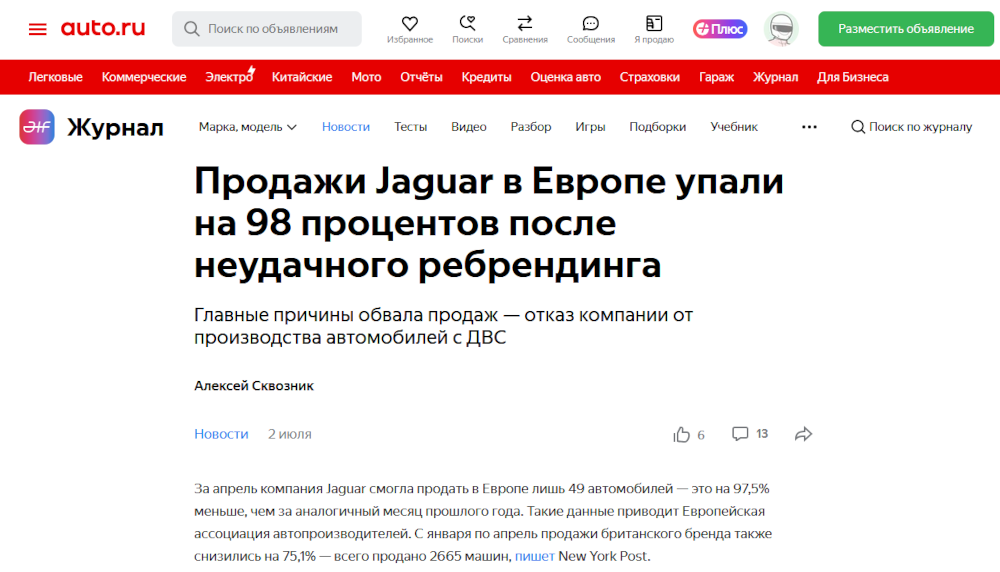Open Страховки section

tap(650, 77)
